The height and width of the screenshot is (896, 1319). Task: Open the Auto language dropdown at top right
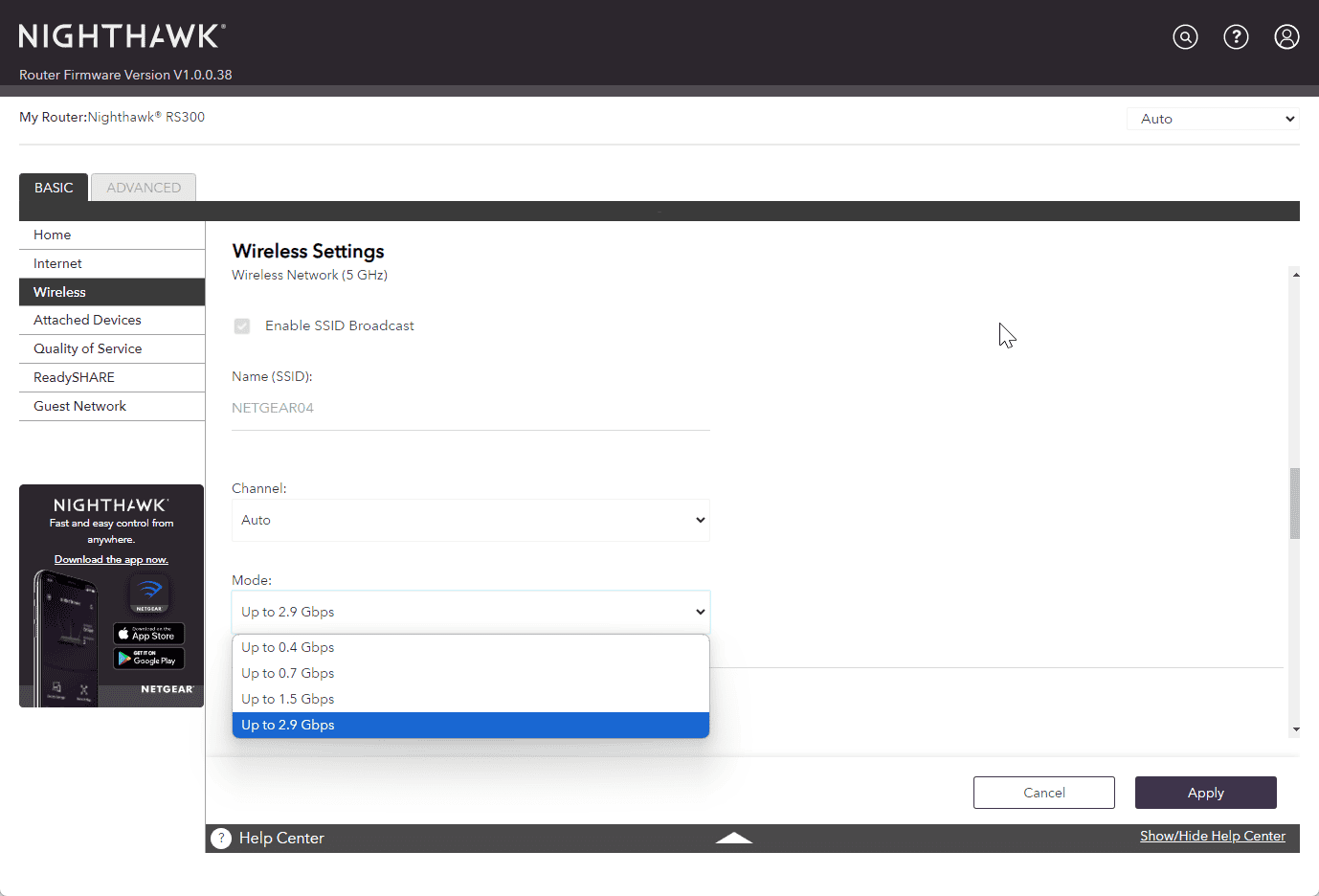pyautogui.click(x=1213, y=119)
